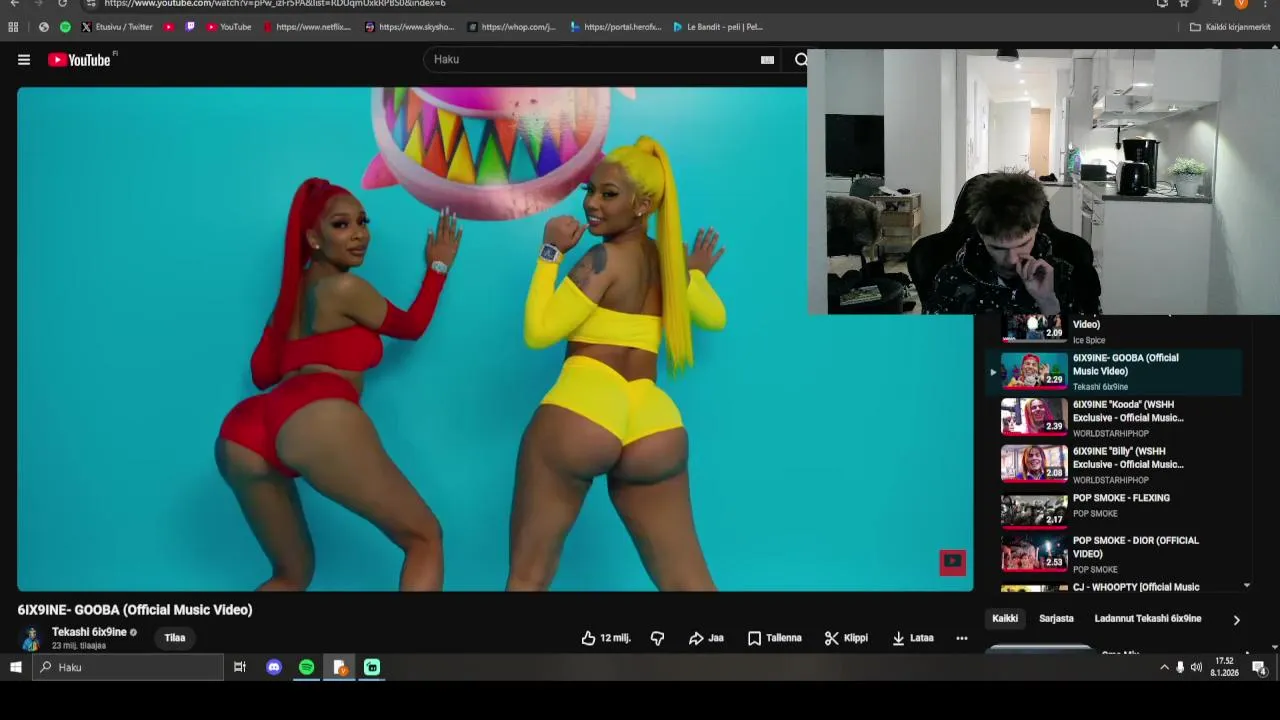Download the video with Lataa

tap(913, 638)
